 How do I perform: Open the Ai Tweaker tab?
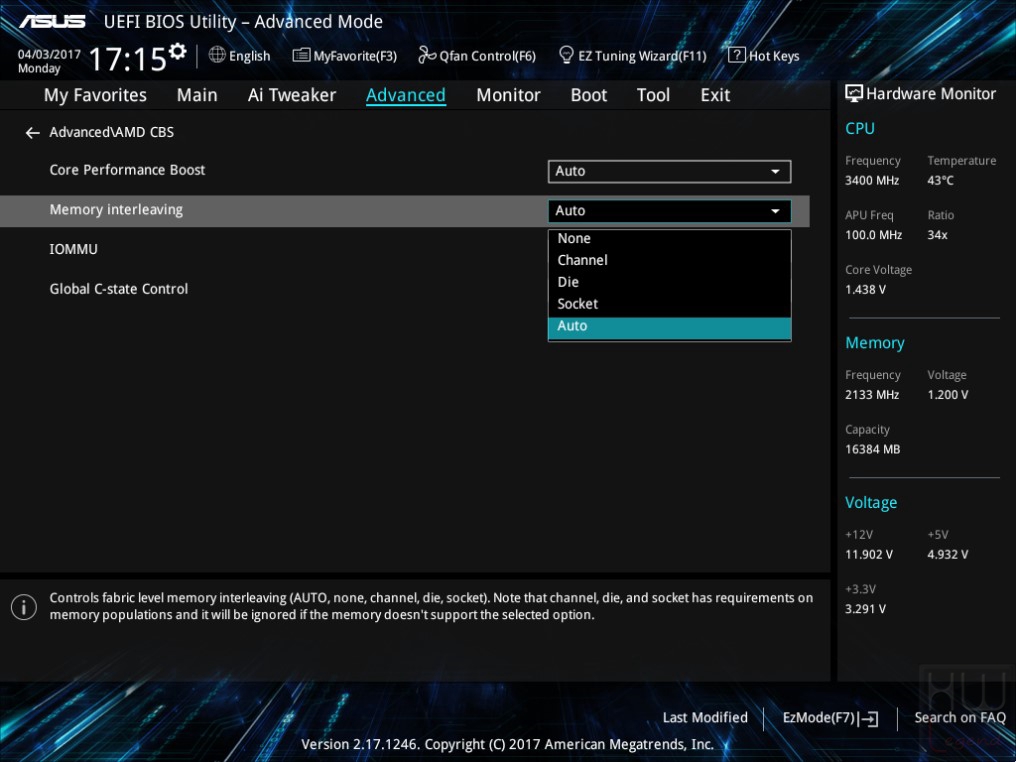(x=292, y=95)
